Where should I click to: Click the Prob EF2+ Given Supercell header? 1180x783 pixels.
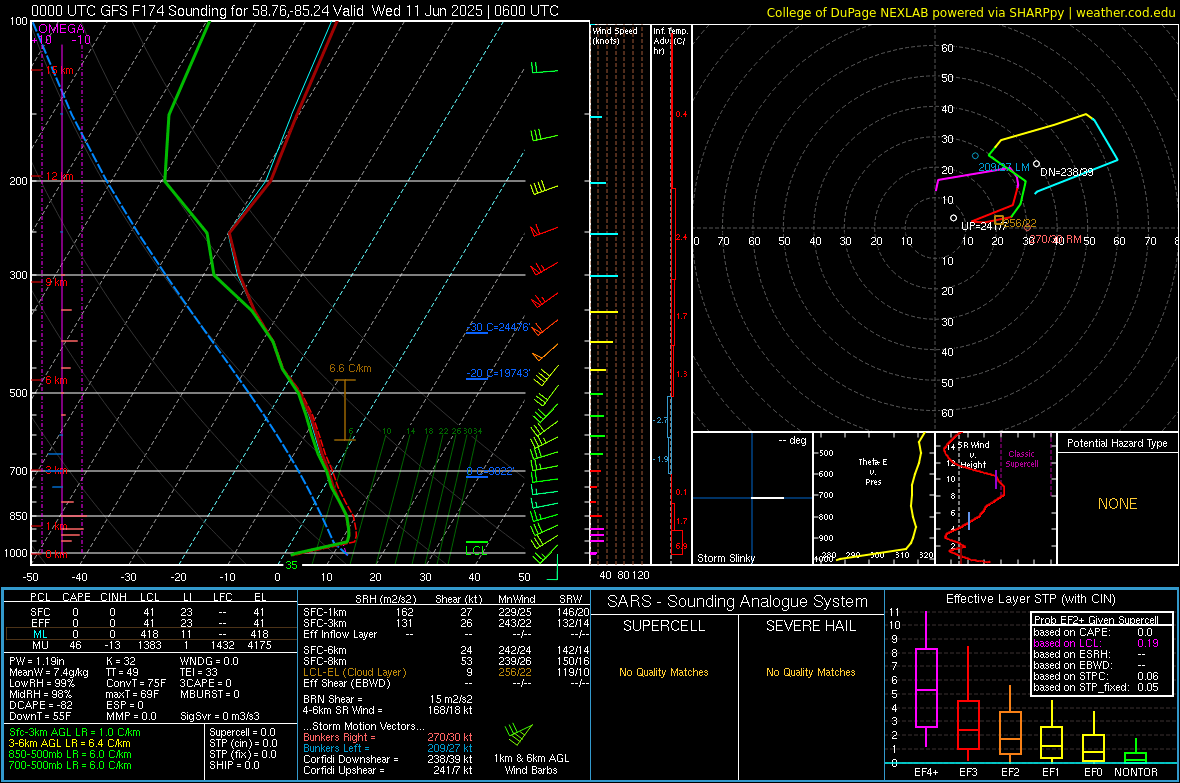click(1096, 620)
